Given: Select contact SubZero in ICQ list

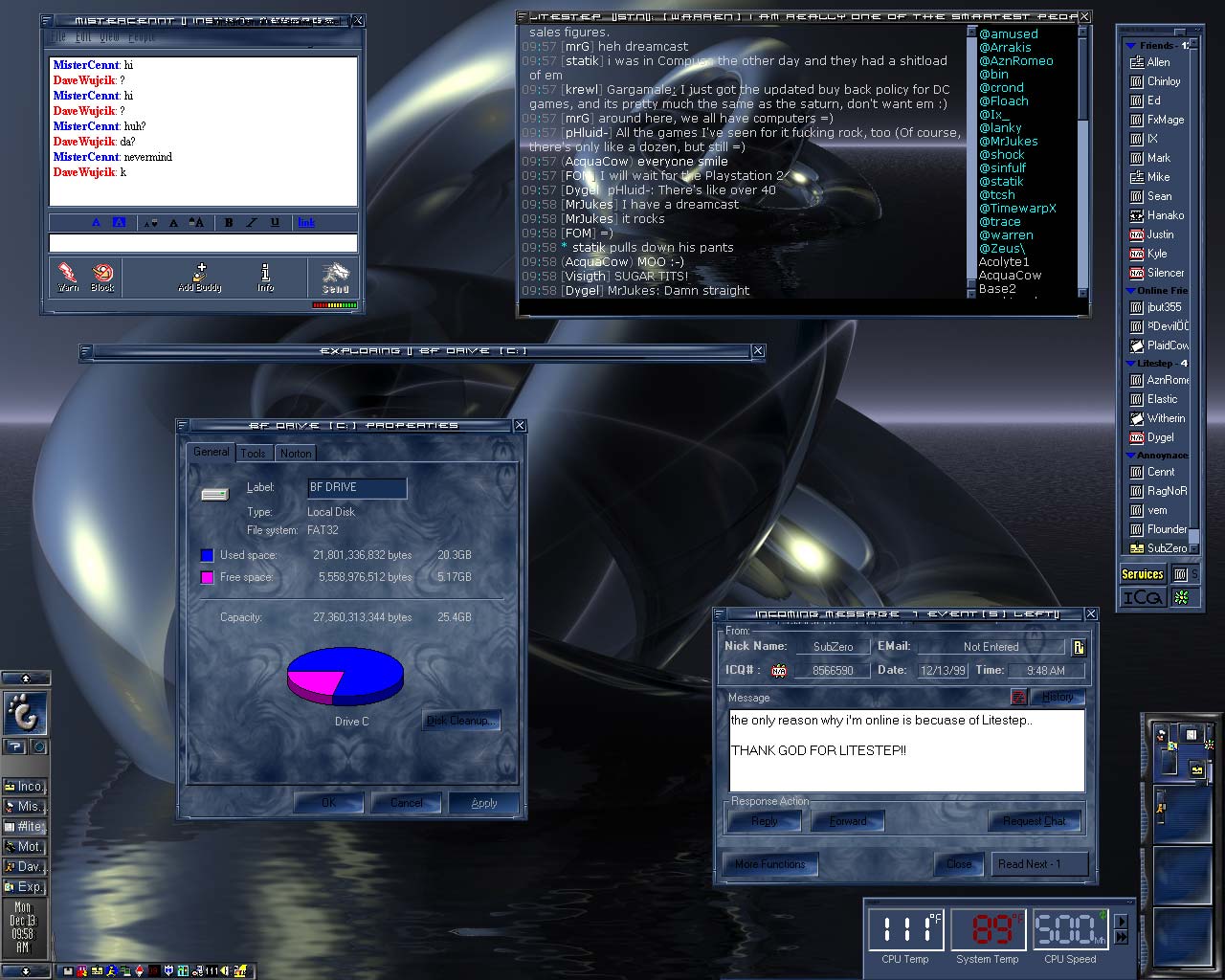Looking at the screenshot, I should (x=1158, y=548).
